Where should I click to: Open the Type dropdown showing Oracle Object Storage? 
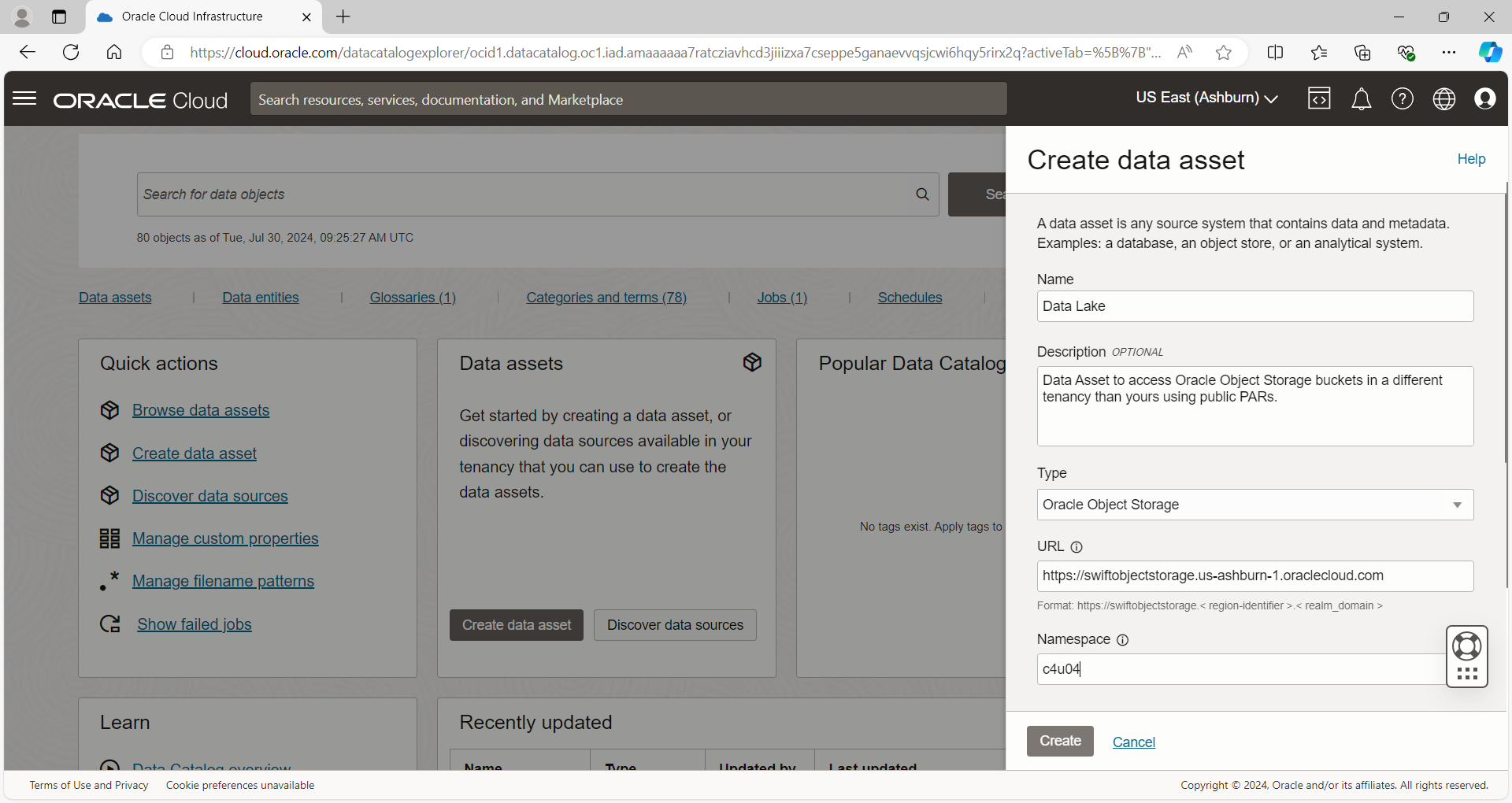coord(1254,505)
